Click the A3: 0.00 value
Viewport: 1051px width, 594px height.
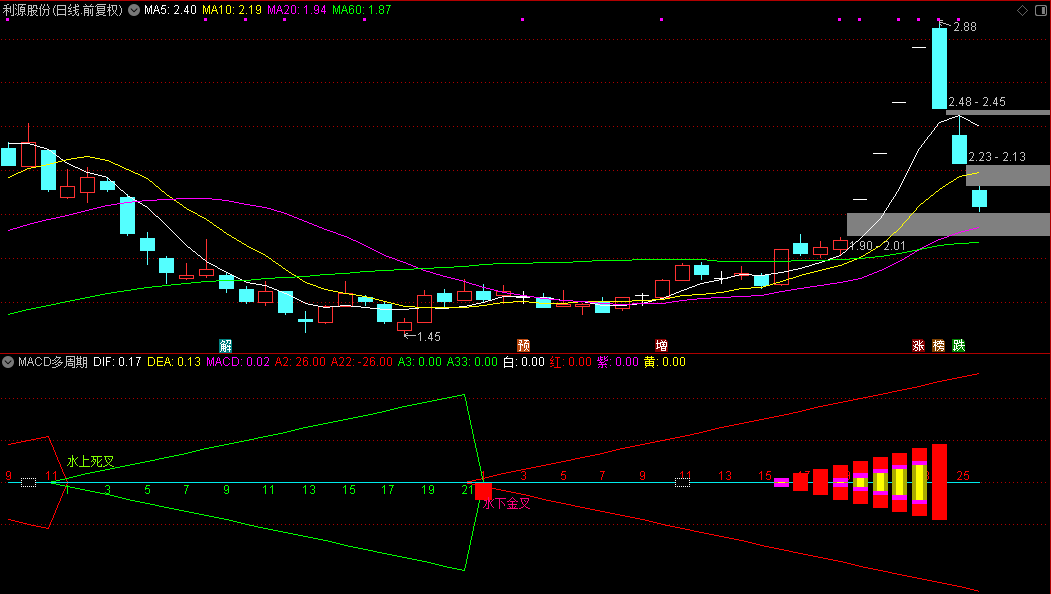pos(420,362)
